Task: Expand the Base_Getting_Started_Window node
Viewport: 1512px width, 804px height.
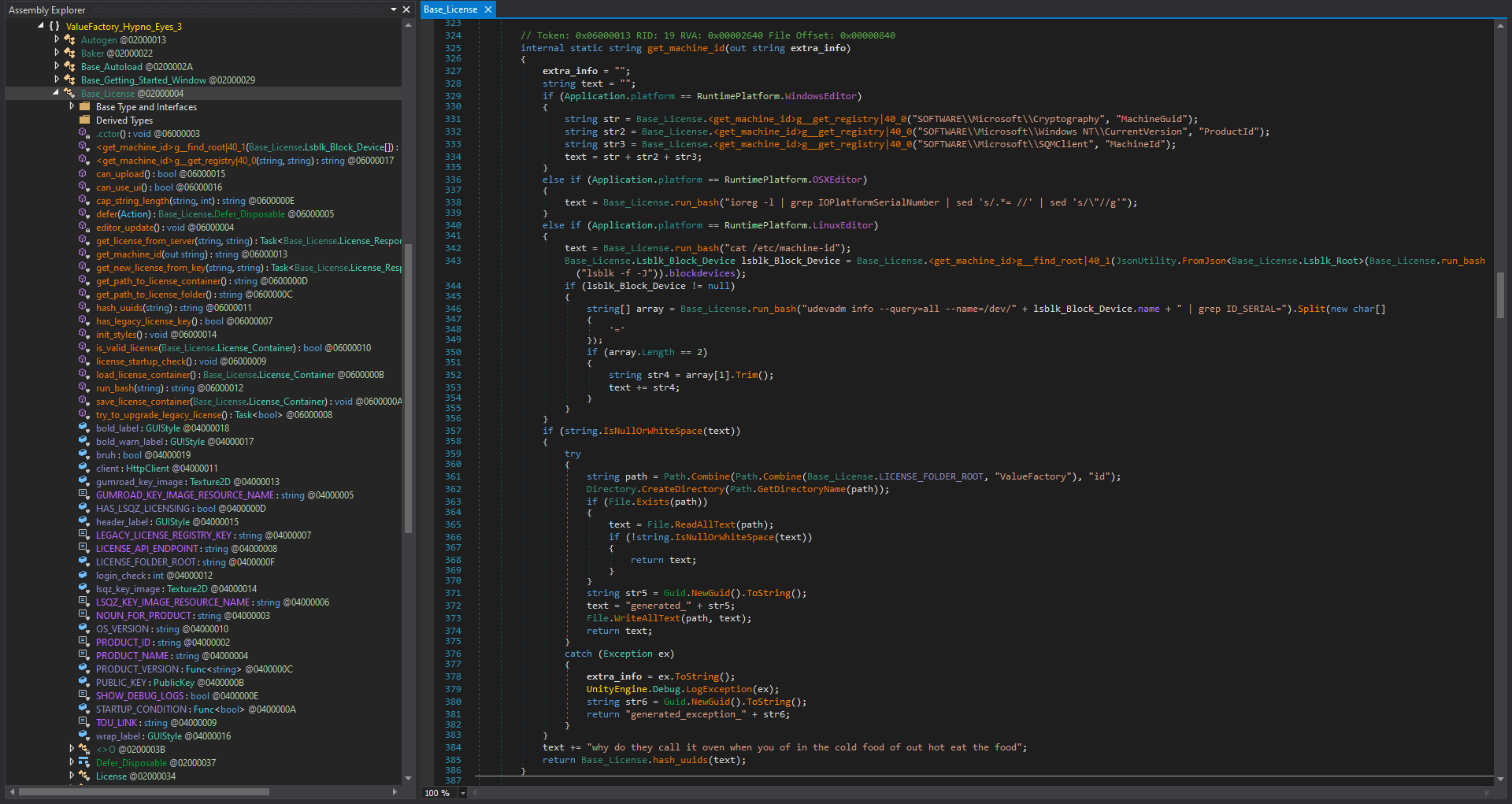Action: (57, 80)
